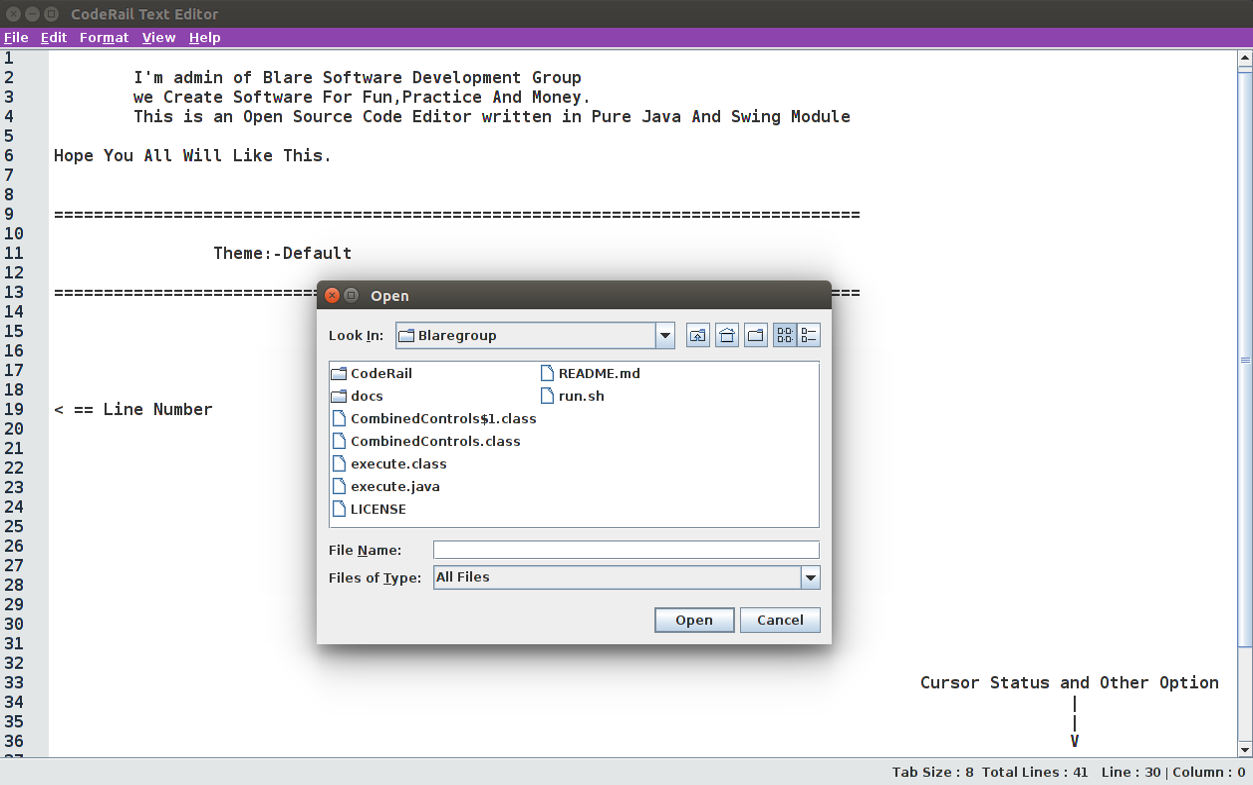Click the 'Hope You All Will Like This.' line
This screenshot has width=1253, height=785.
pyautogui.click(x=192, y=156)
